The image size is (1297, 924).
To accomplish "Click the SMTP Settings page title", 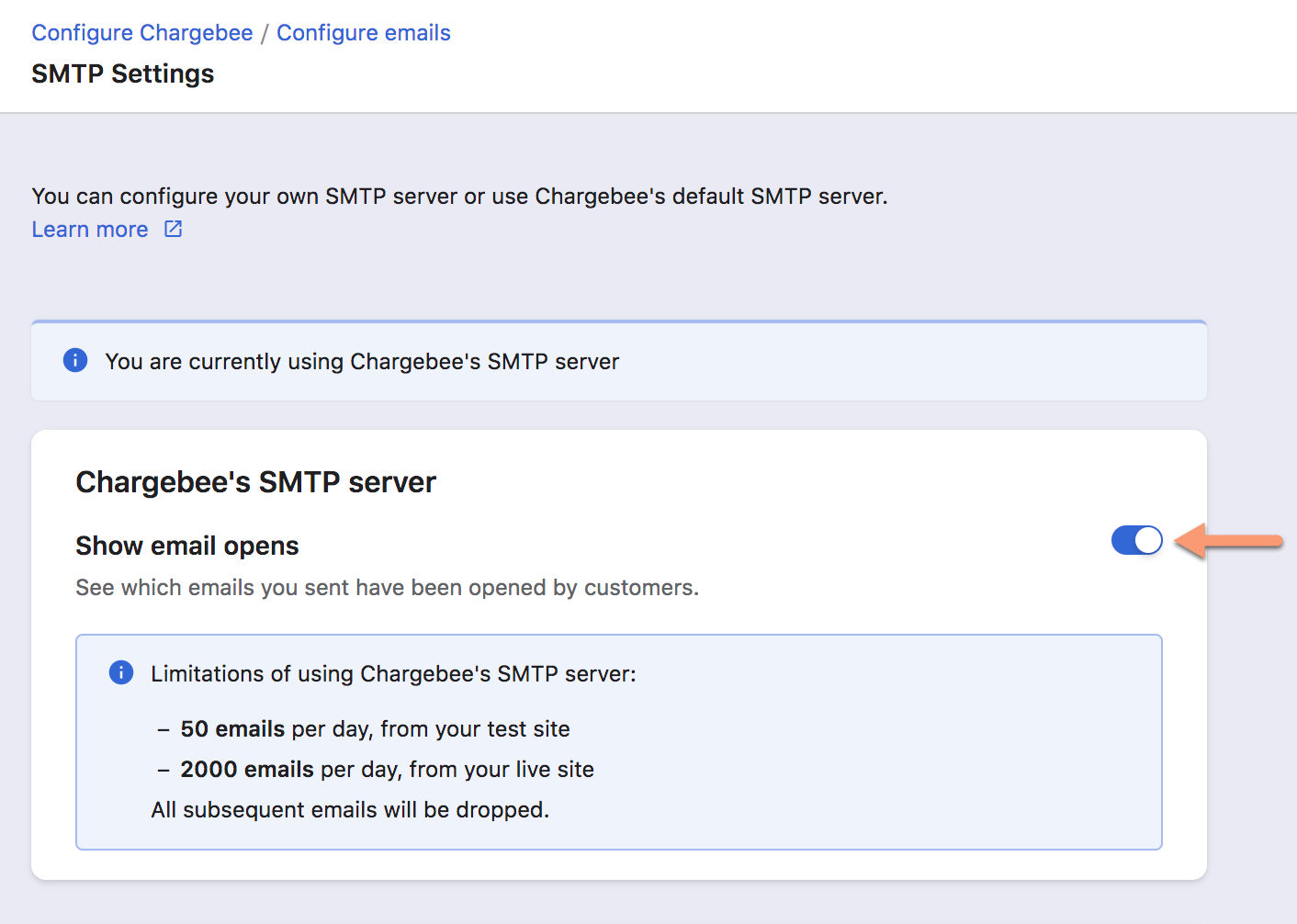I will [123, 73].
